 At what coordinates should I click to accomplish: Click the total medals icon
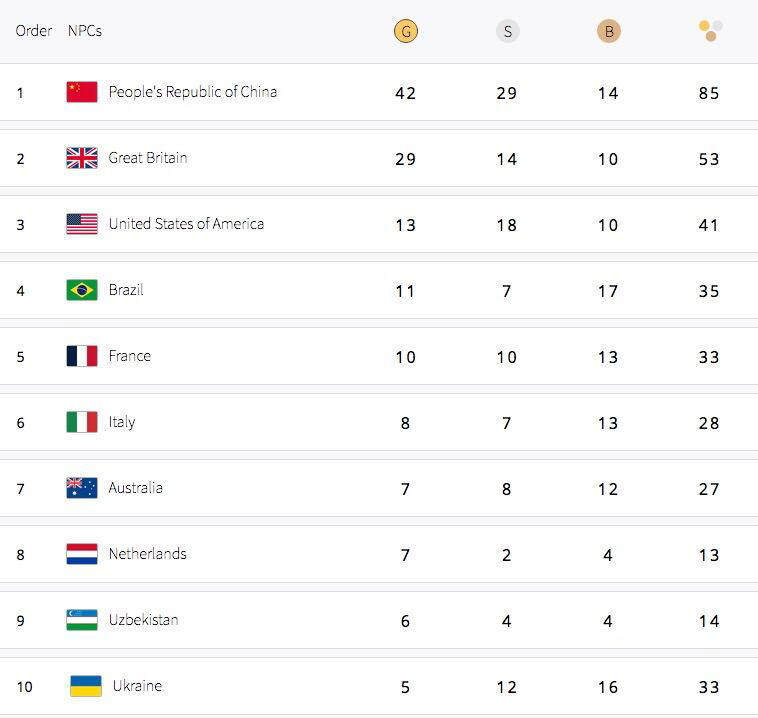pos(710,31)
